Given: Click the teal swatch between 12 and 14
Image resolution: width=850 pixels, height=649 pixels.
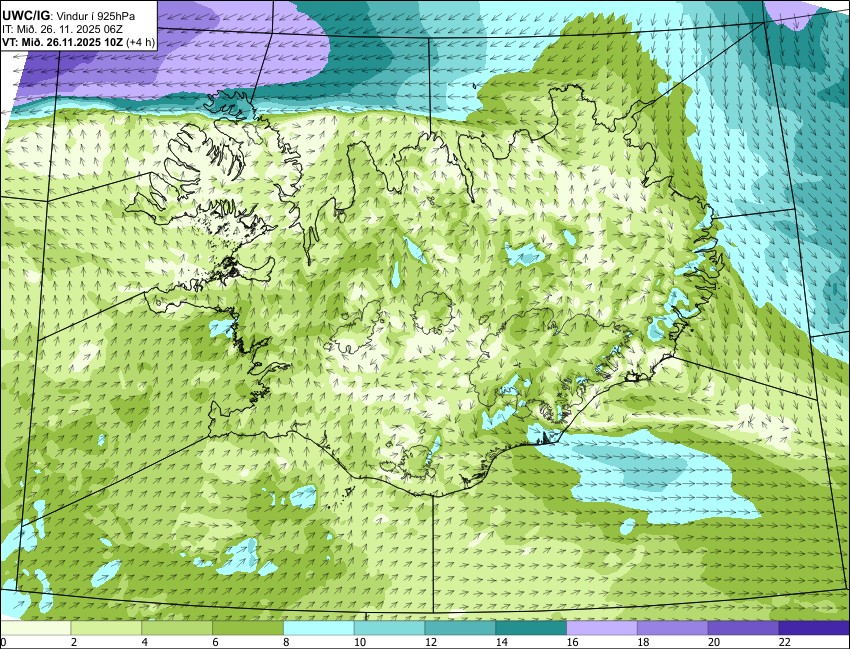Looking at the screenshot, I should point(460,628).
